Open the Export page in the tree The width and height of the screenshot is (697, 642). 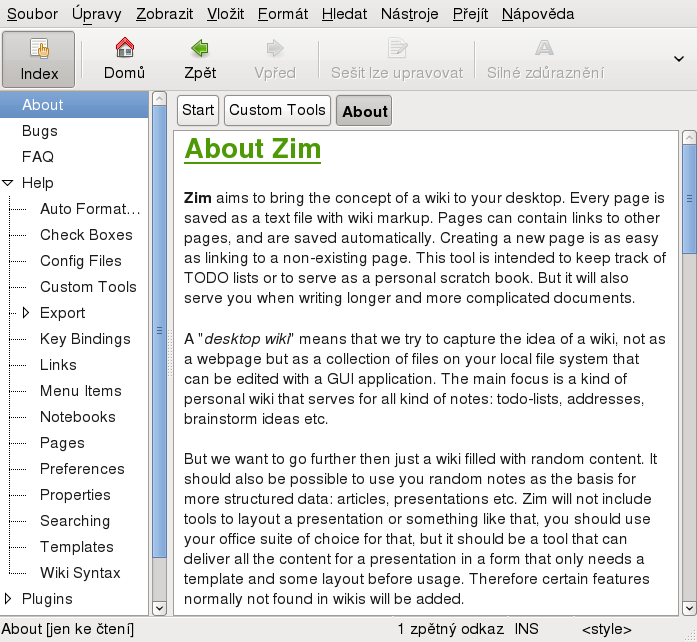tap(62, 313)
